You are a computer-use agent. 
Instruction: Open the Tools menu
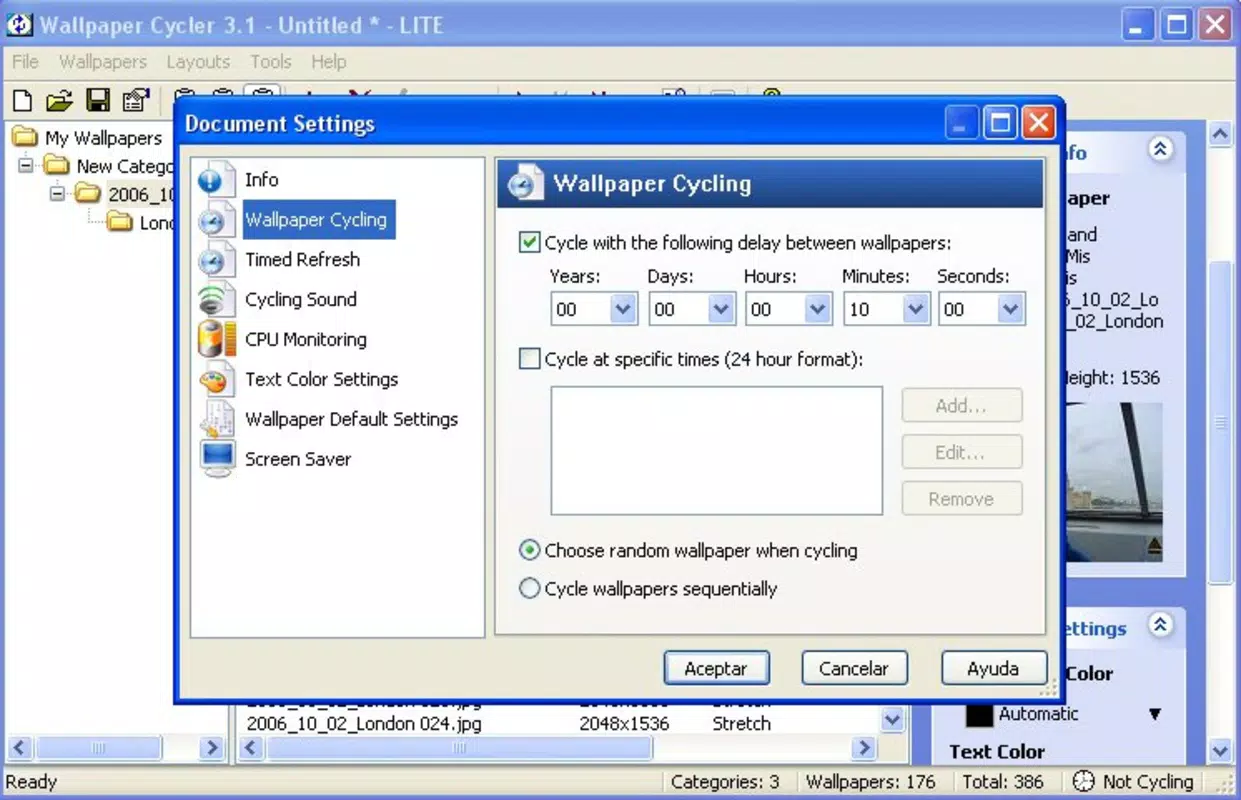[x=270, y=62]
